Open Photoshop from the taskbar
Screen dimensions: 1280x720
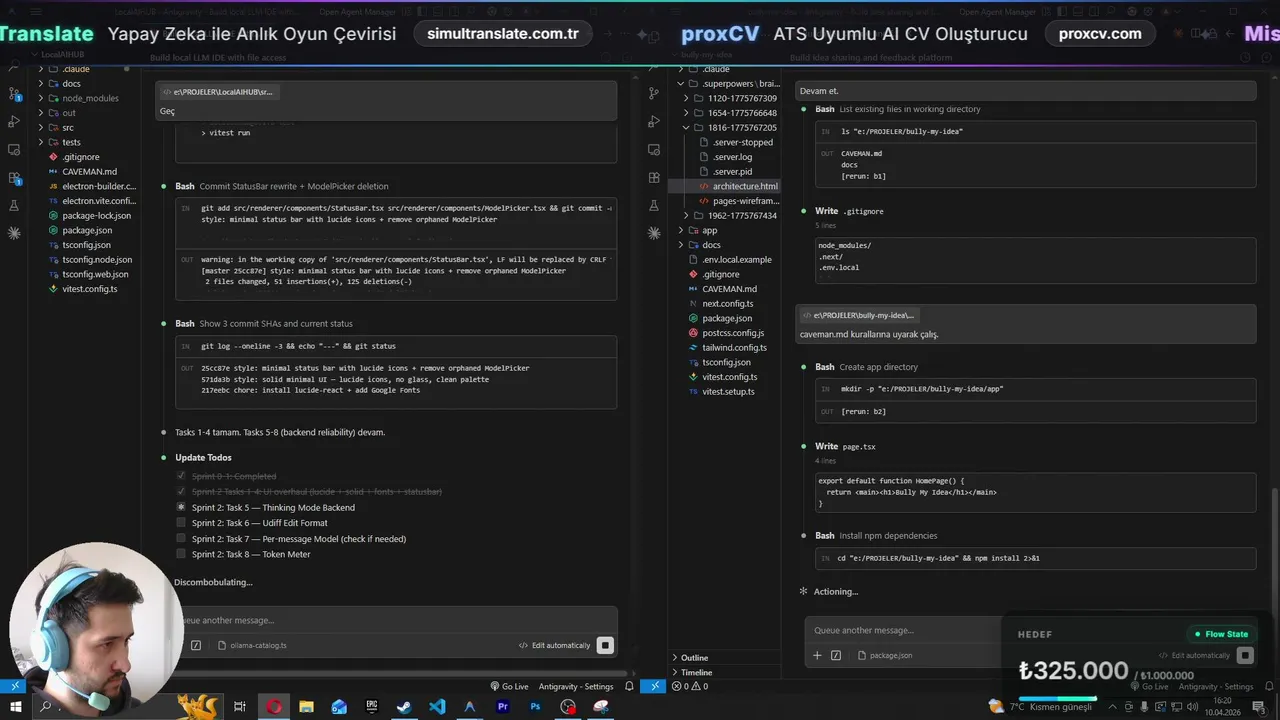[536, 706]
